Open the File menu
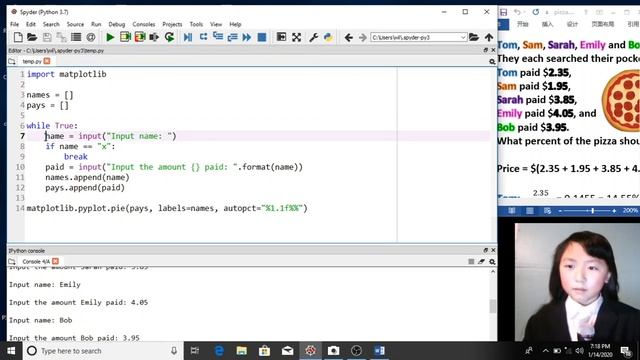 [x=14, y=24]
